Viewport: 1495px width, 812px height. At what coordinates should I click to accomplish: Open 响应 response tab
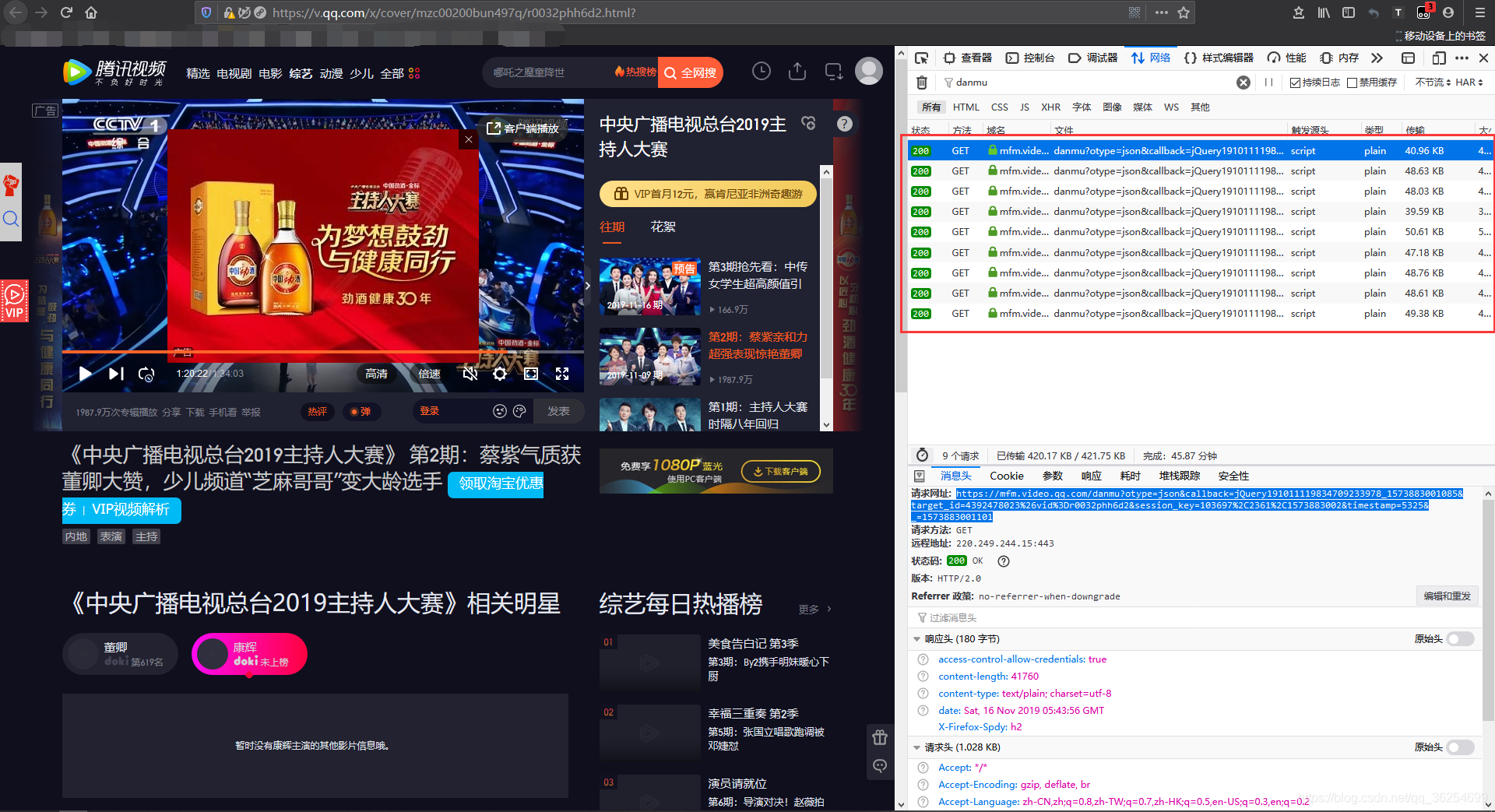tap(1092, 476)
